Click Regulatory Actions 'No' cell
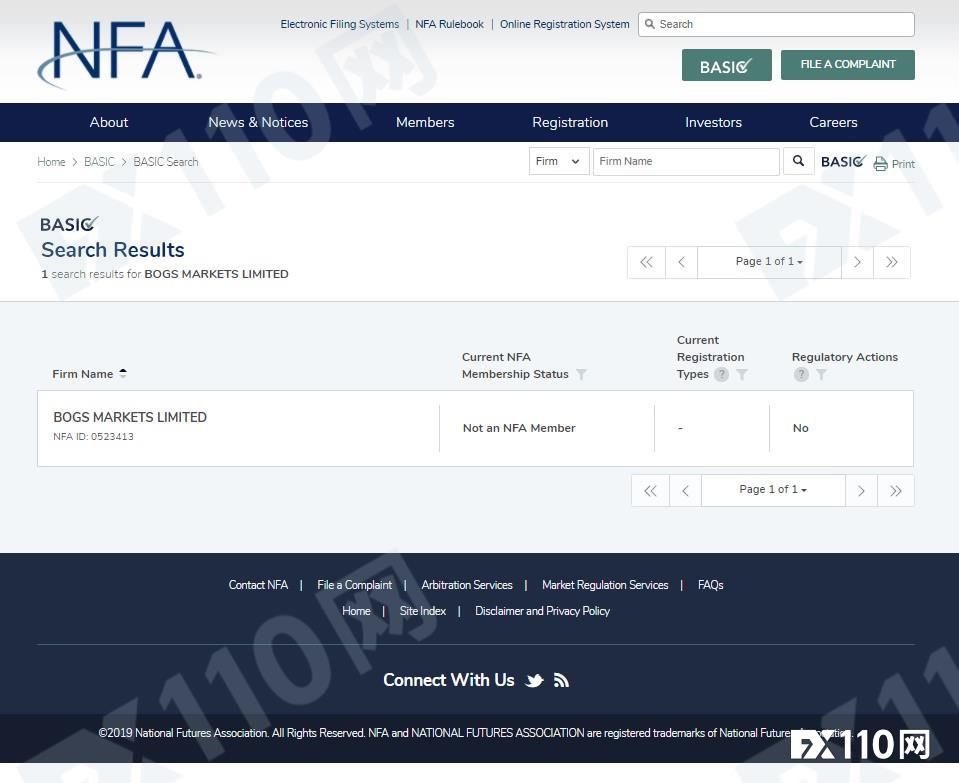959x783 pixels. [x=801, y=428]
